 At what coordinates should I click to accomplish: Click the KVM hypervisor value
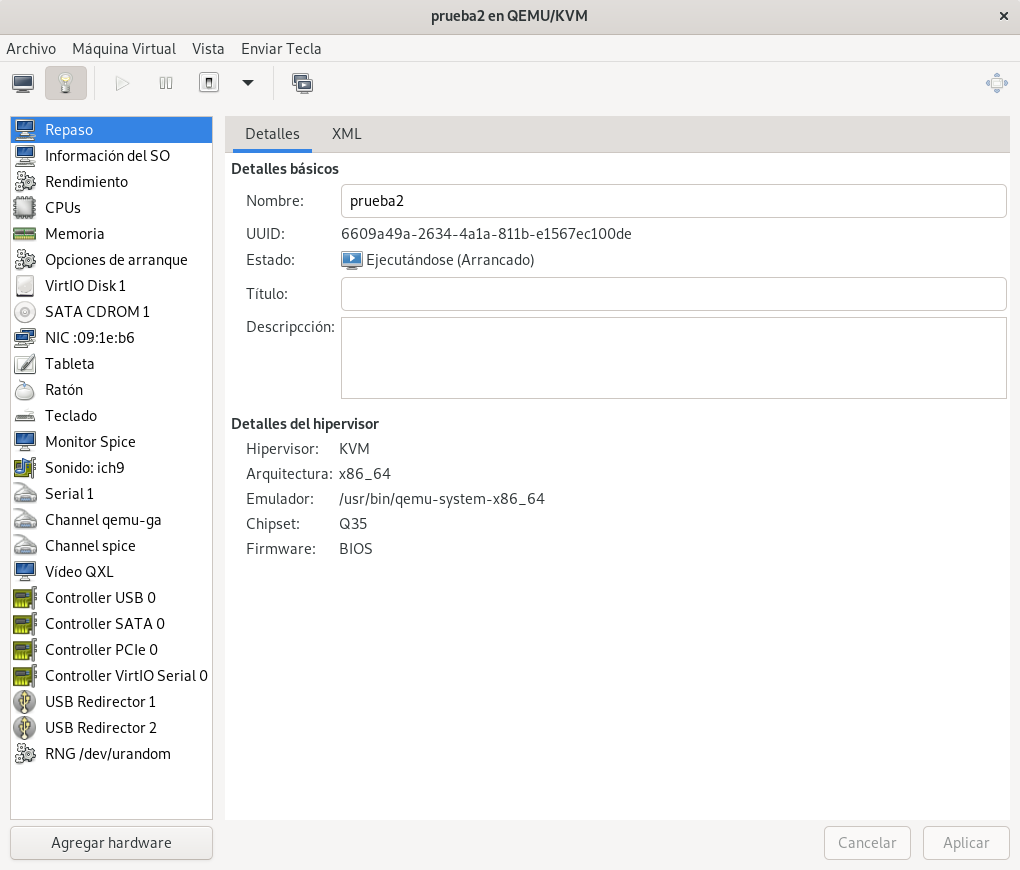[x=355, y=449]
